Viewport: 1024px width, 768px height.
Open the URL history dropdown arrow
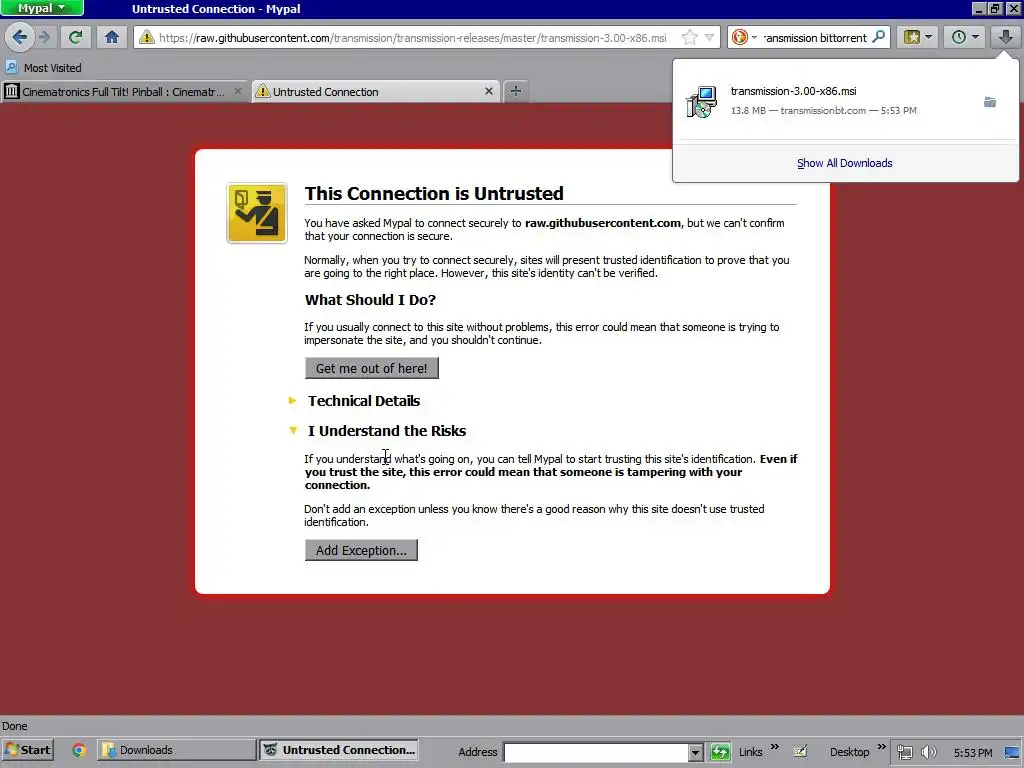coord(709,37)
